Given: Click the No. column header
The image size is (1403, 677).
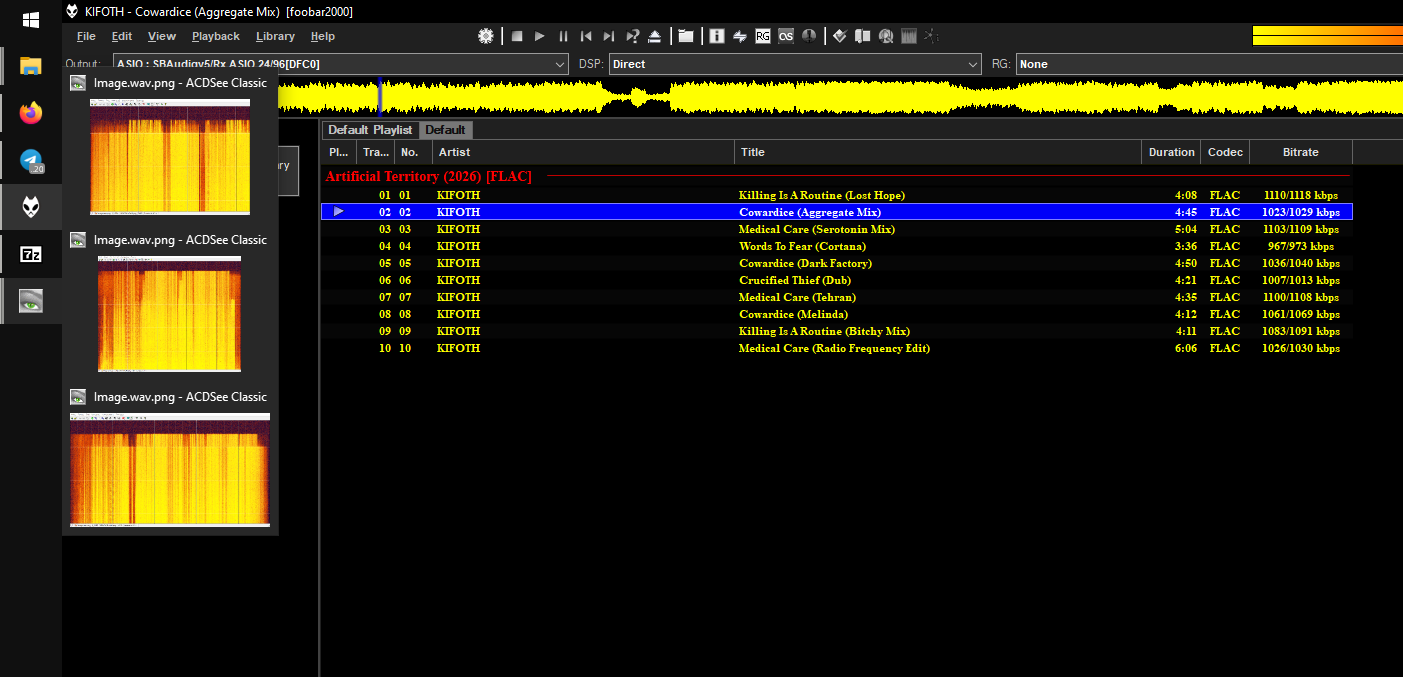Looking at the screenshot, I should coord(413,152).
